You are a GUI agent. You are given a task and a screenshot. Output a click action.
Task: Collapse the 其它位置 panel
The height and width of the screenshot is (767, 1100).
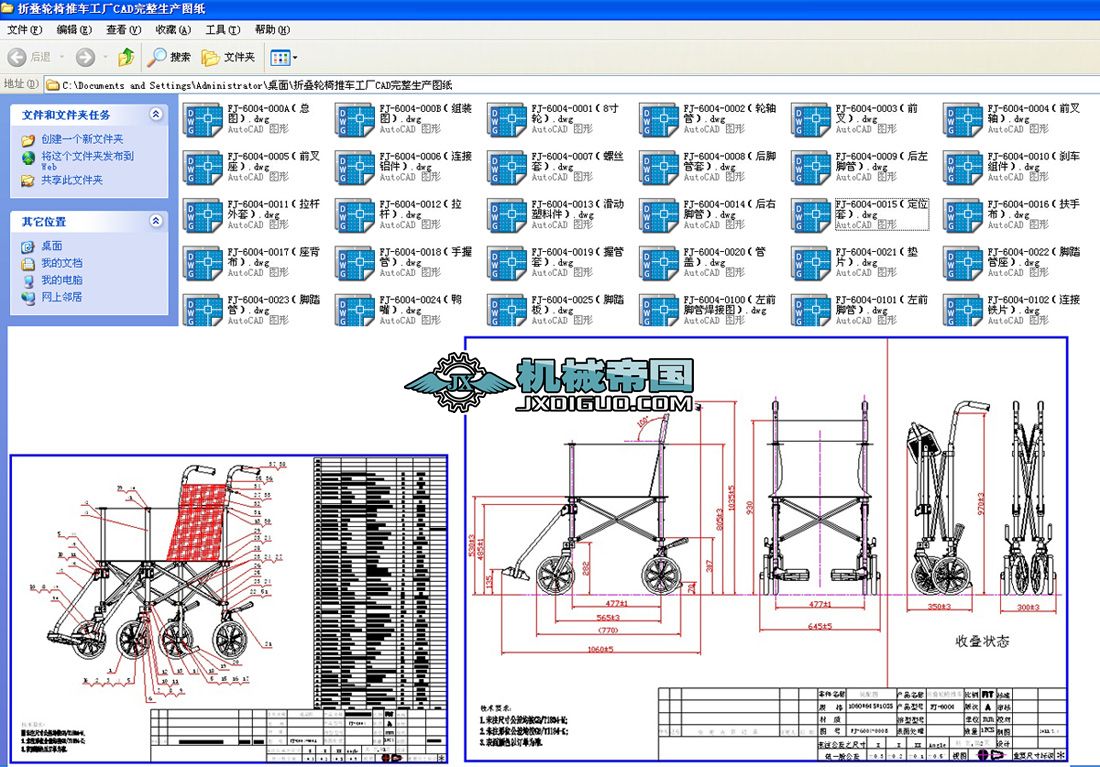156,221
